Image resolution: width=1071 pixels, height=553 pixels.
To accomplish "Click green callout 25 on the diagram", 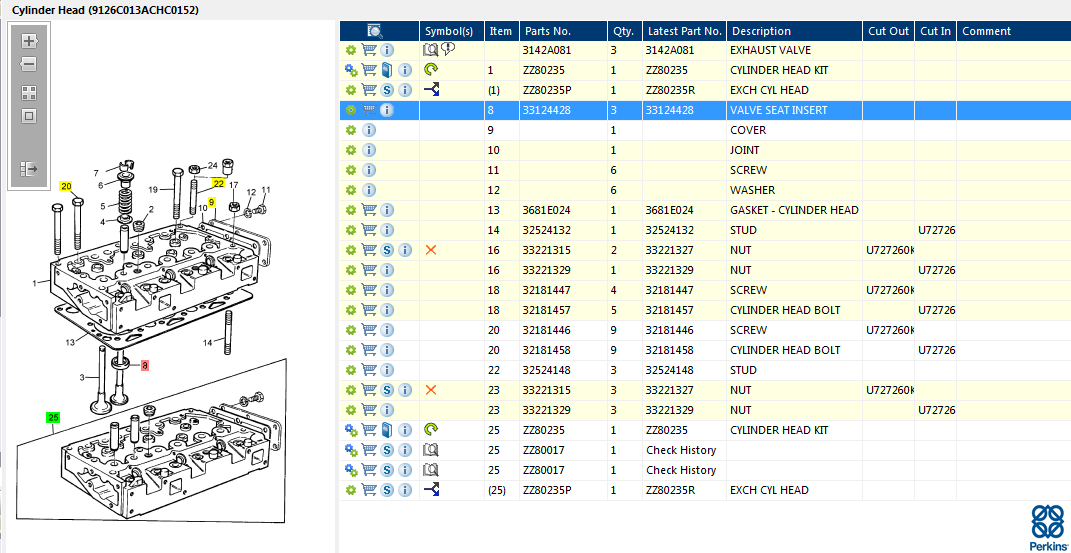I will point(53,417).
